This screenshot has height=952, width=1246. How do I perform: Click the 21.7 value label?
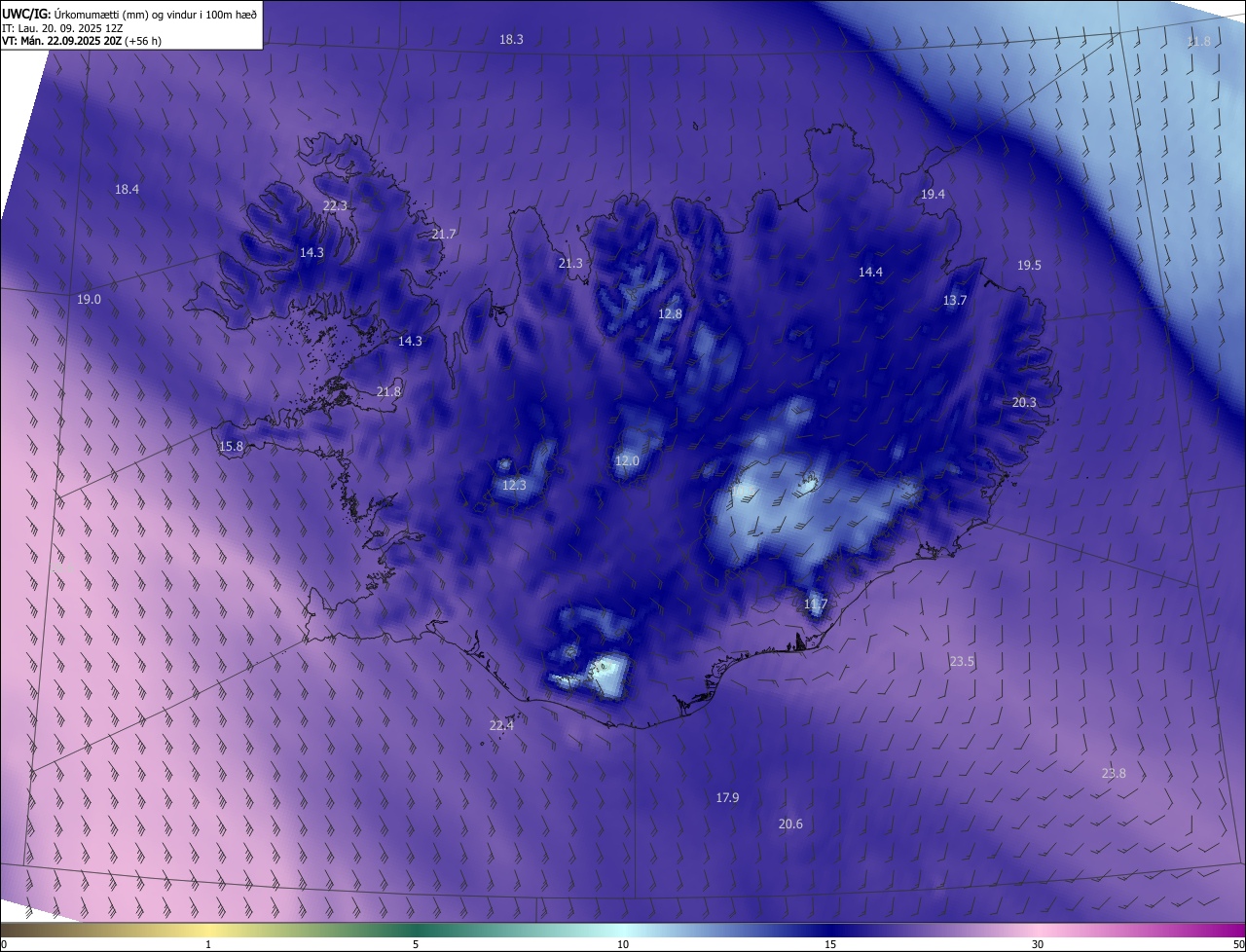[x=444, y=235]
